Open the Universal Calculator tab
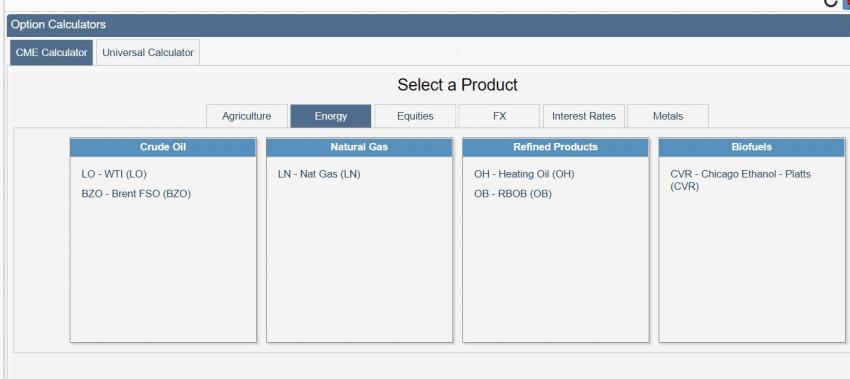 click(x=148, y=53)
